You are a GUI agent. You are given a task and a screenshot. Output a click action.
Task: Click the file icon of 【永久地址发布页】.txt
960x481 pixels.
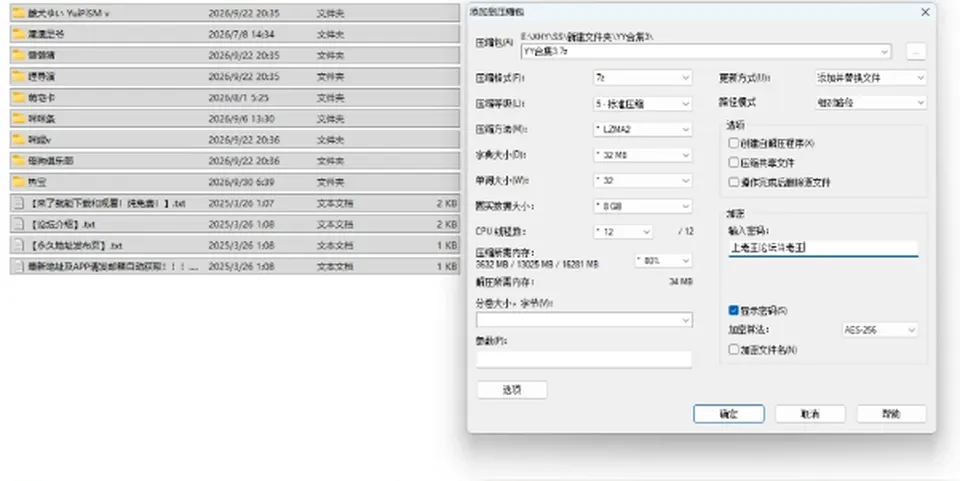click(x=19, y=245)
